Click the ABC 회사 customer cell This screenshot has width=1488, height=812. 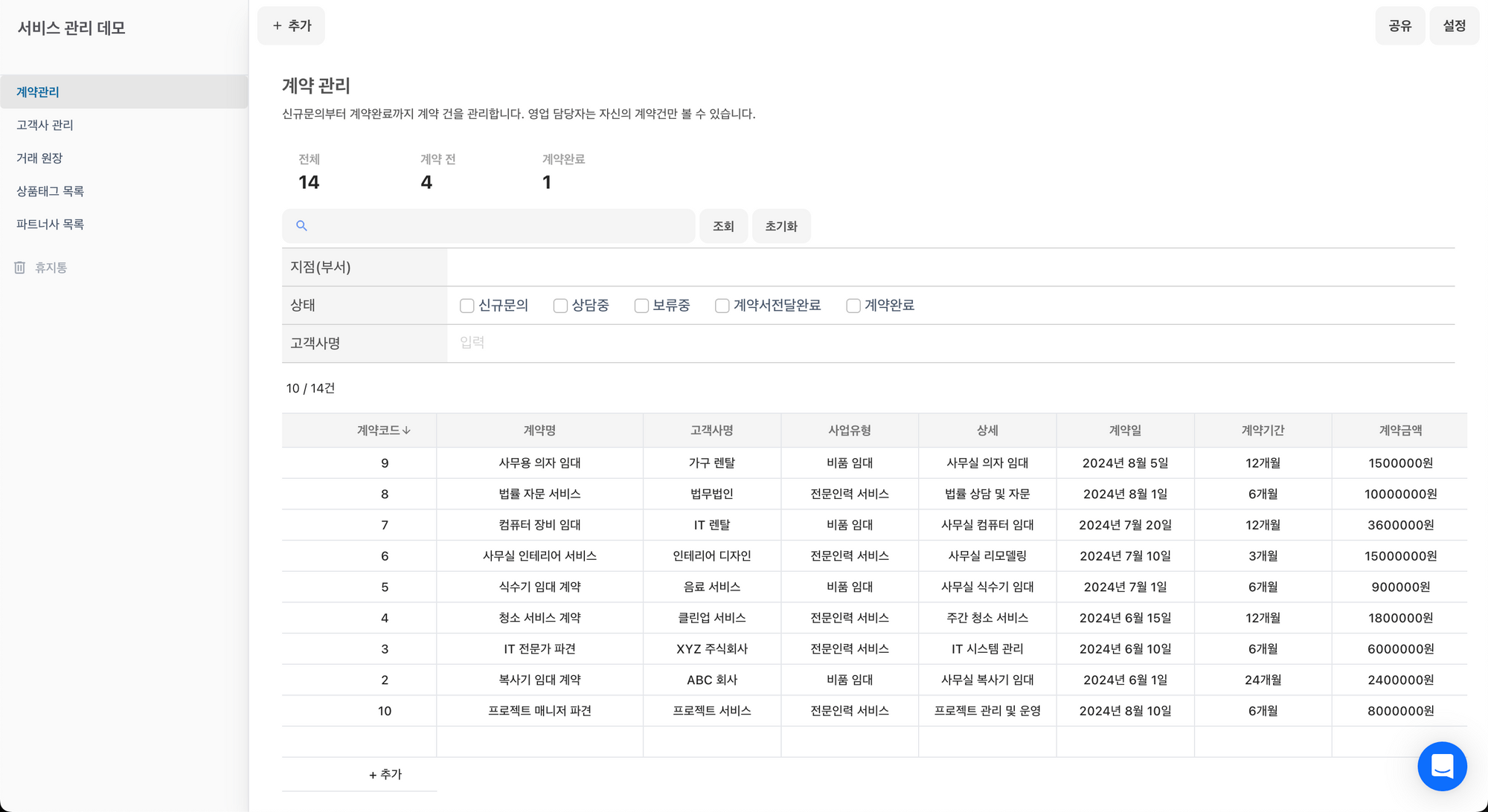712,680
